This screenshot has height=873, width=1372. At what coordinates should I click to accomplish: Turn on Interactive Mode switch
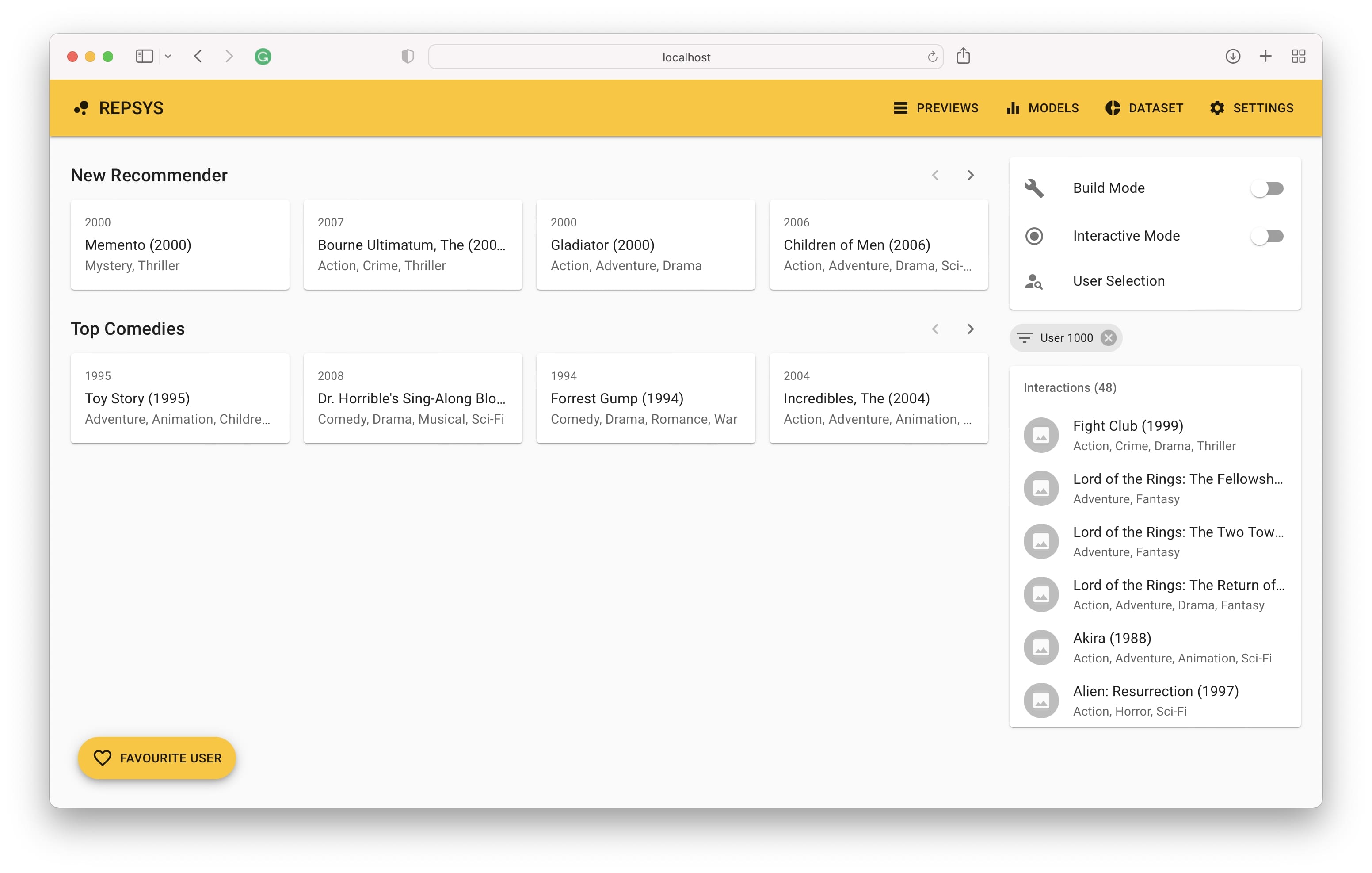coord(1267,236)
